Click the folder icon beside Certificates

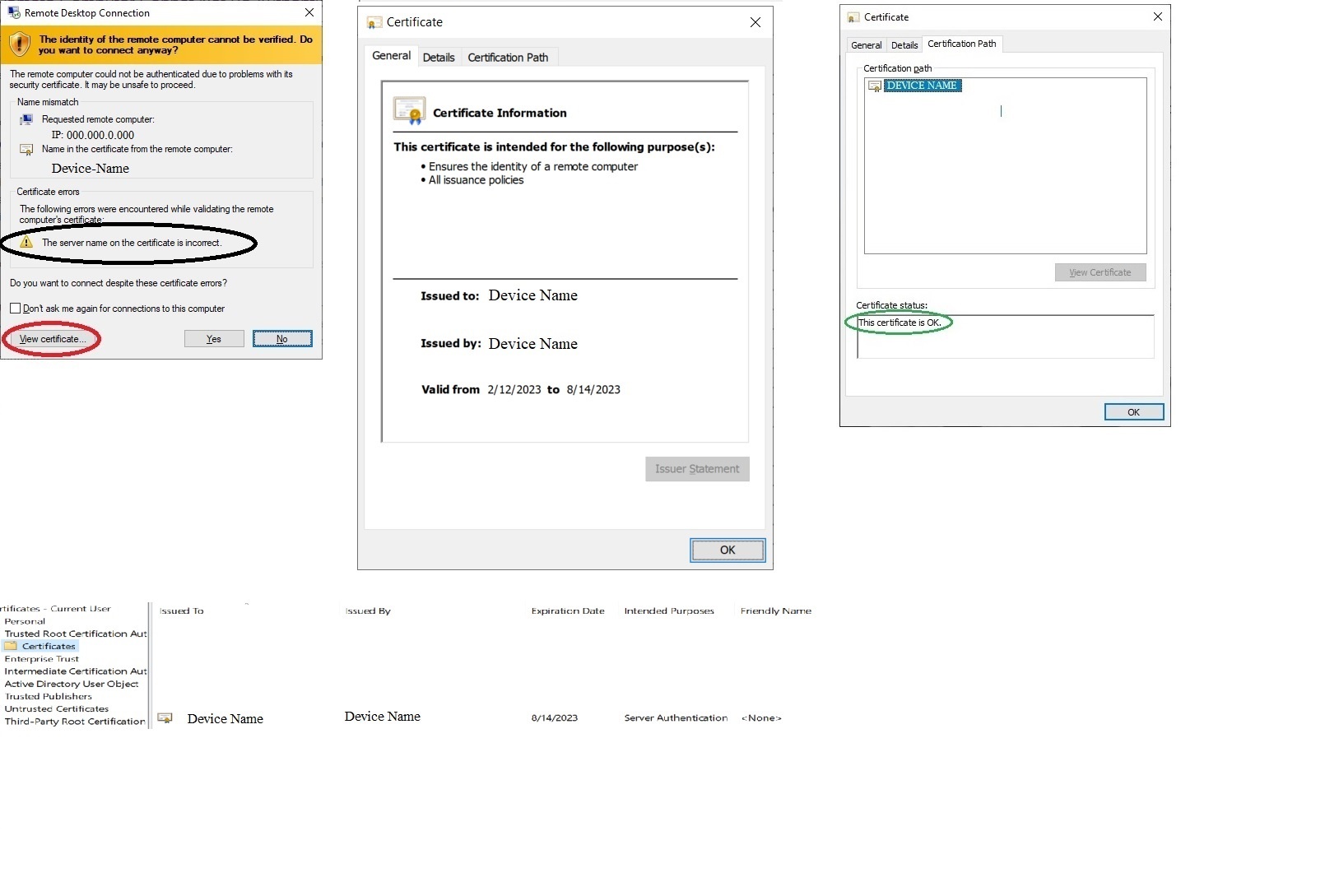tap(11, 647)
